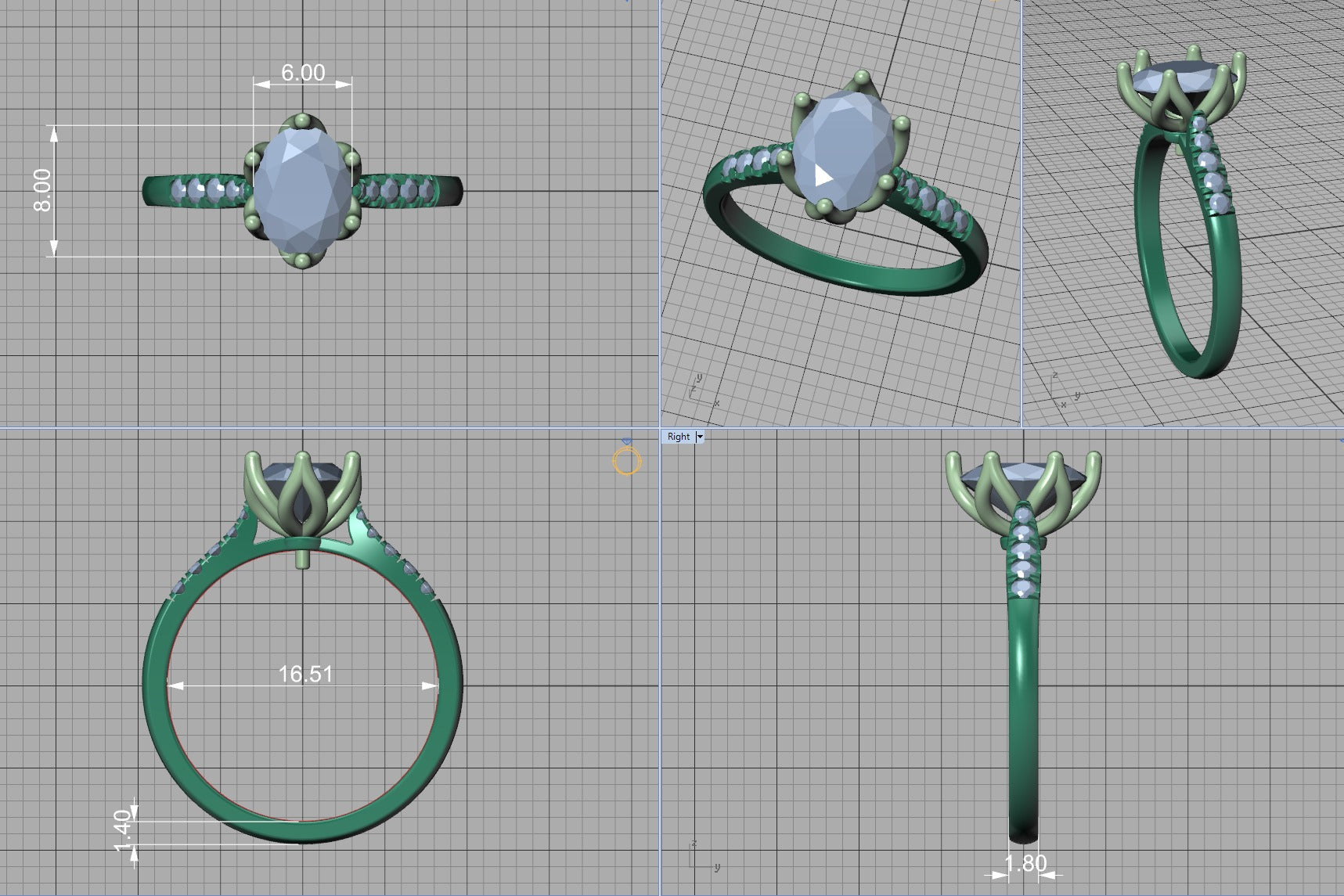Select the 1.80 band width dimension
The width and height of the screenshot is (1344, 896).
[x=1025, y=863]
